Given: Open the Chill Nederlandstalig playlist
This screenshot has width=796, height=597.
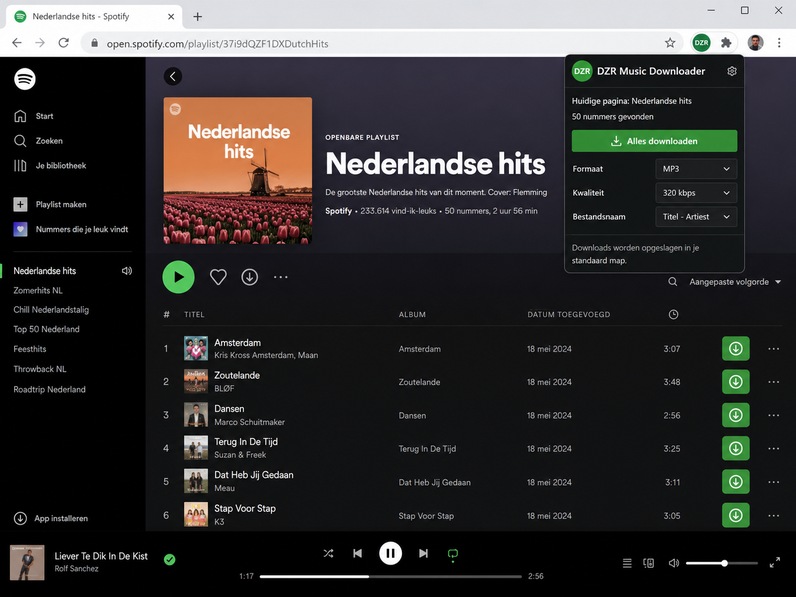Looking at the screenshot, I should pos(51,310).
